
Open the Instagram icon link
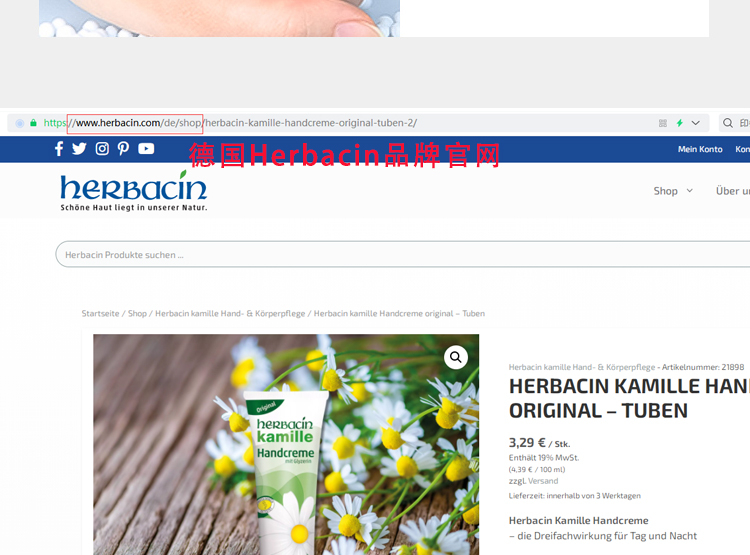pos(102,149)
